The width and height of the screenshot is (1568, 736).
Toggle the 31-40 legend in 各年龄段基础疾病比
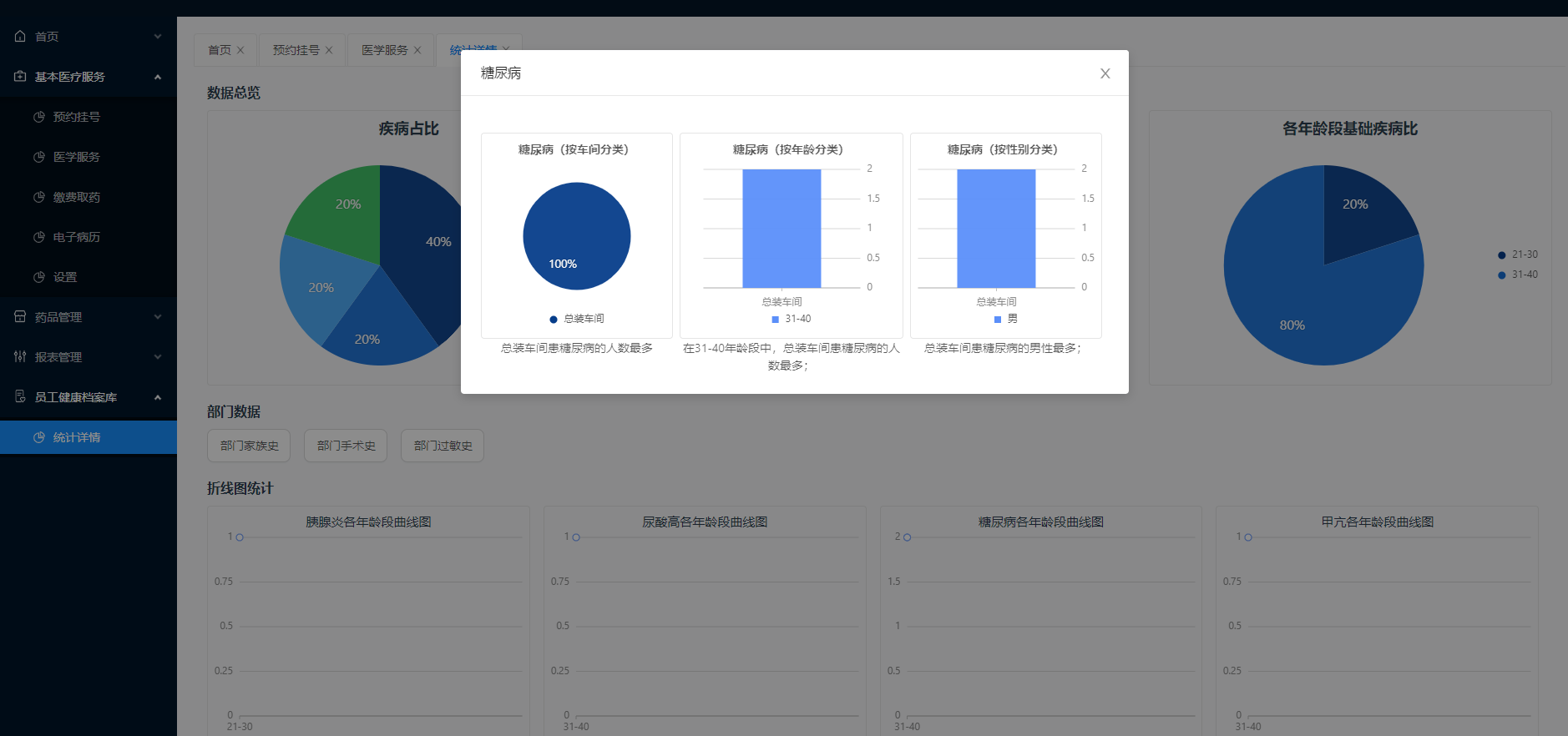point(1518,275)
